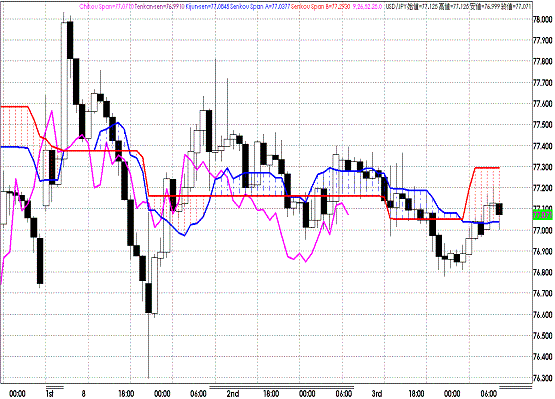Click the 77.400 price axis label
The image size is (555, 399).
(542, 146)
